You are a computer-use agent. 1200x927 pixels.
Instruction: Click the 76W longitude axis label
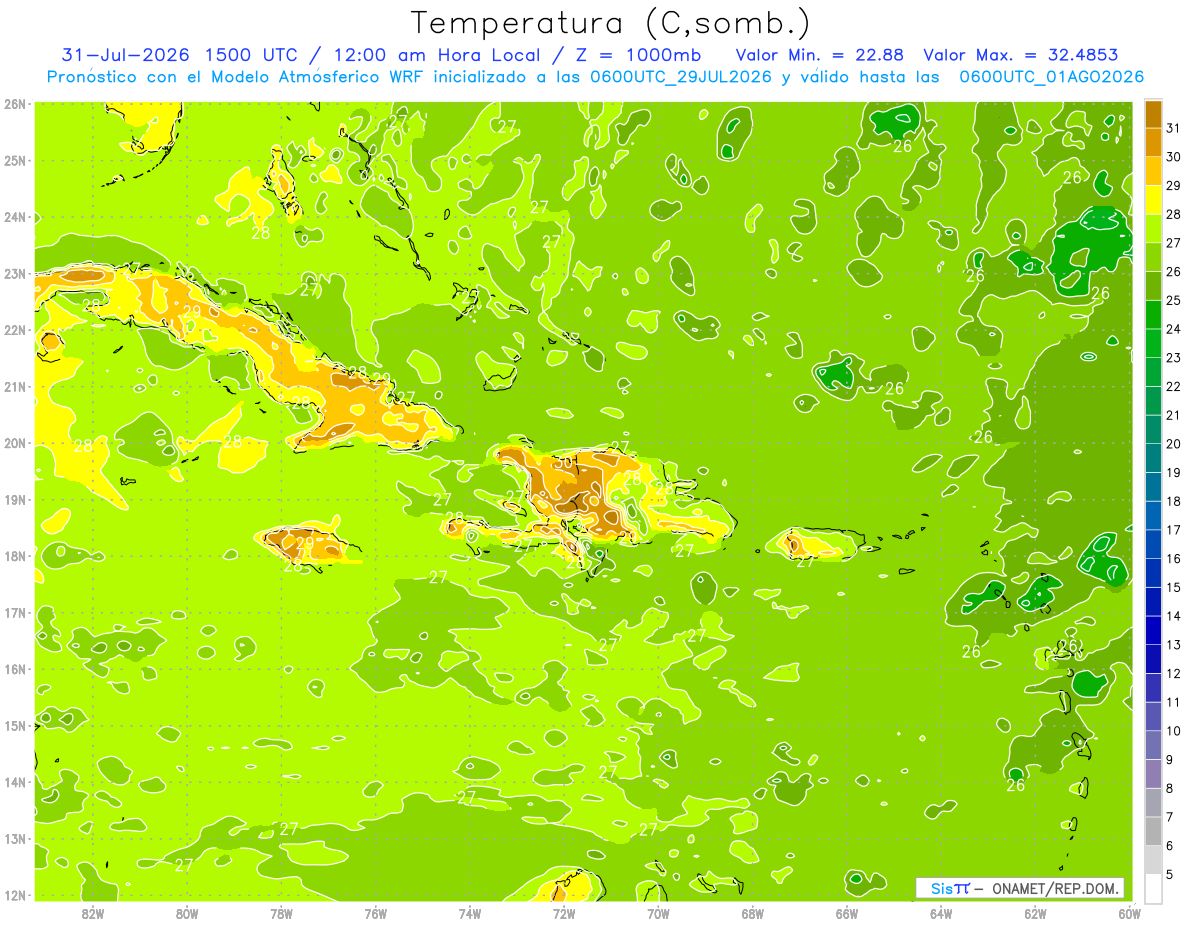375,913
